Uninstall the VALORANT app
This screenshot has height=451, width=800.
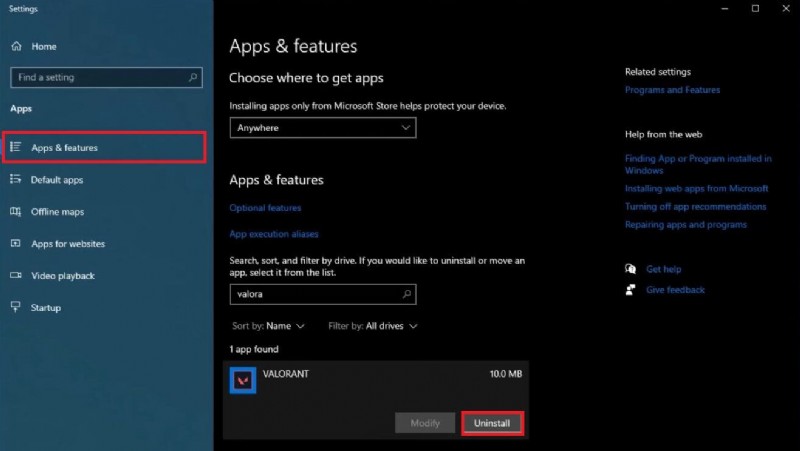492,423
